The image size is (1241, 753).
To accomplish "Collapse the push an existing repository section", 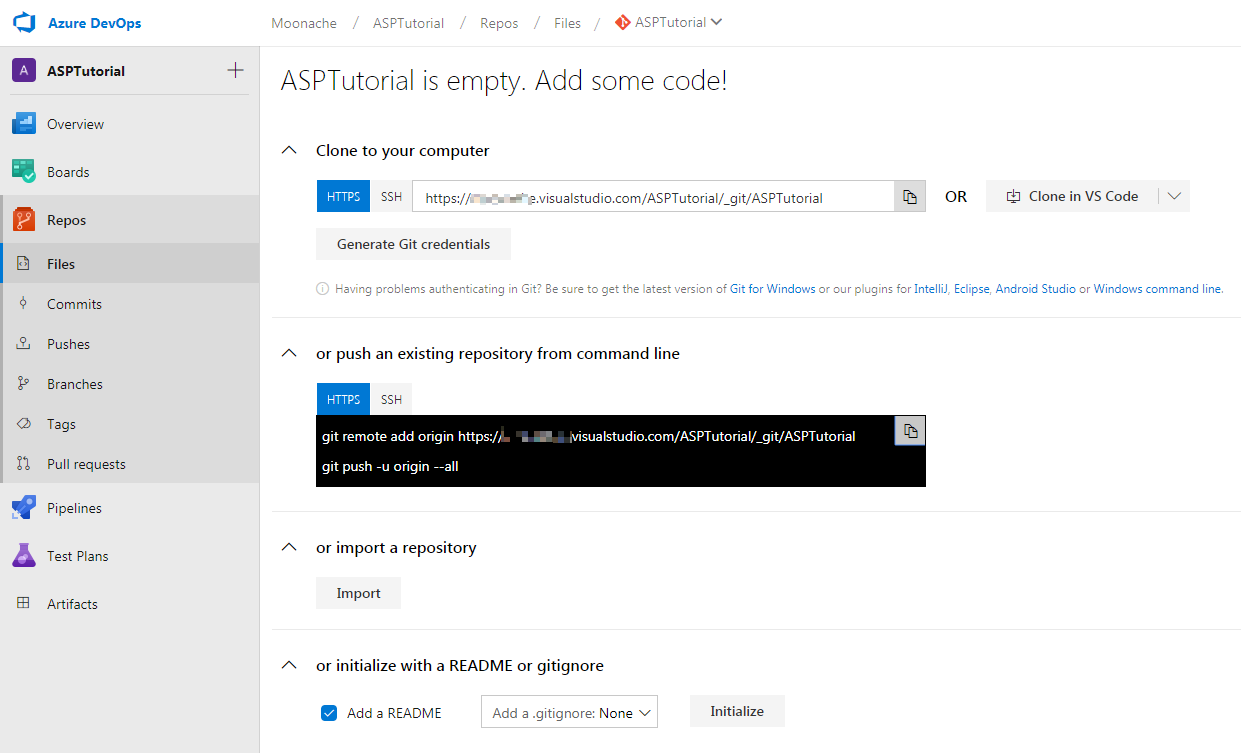I will pyautogui.click(x=289, y=353).
